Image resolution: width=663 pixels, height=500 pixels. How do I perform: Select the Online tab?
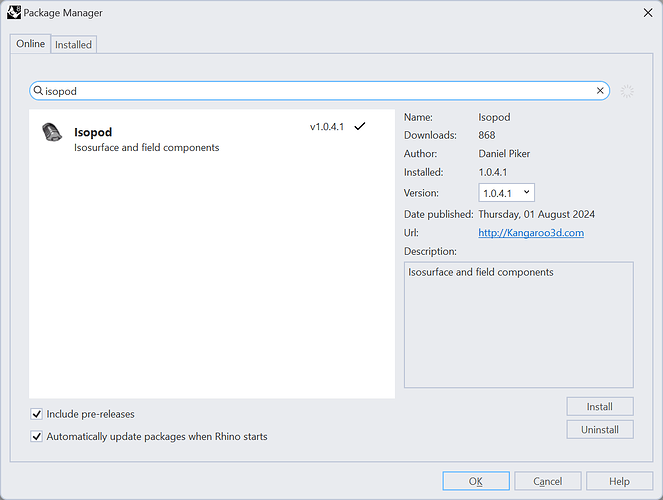coord(30,44)
